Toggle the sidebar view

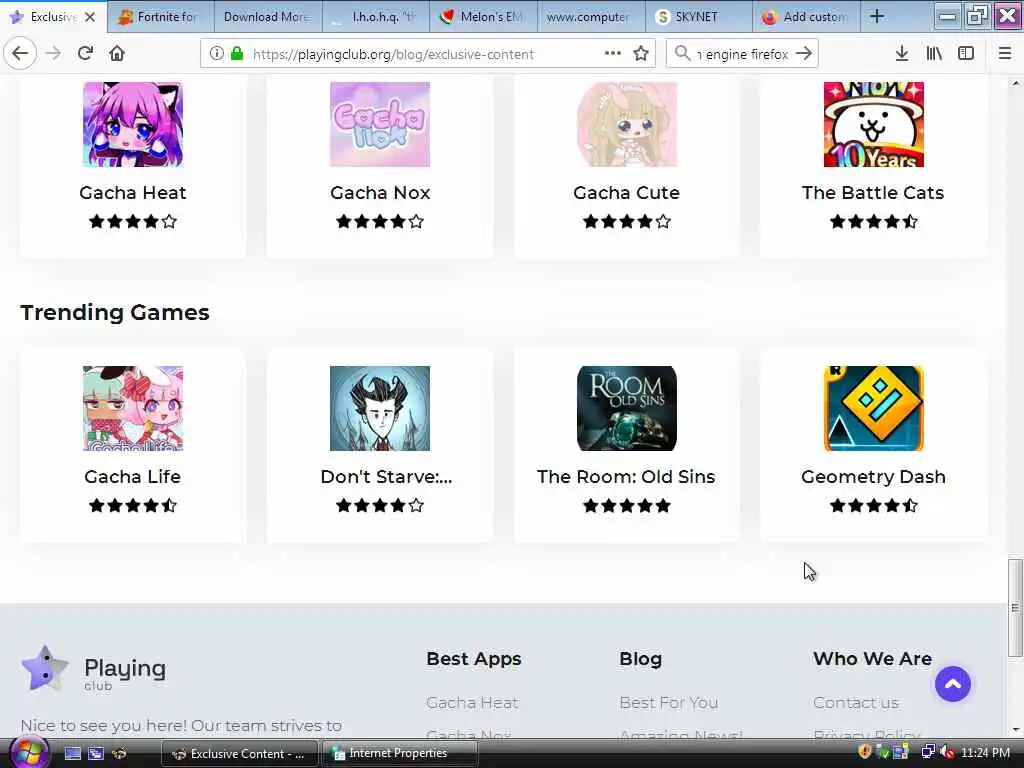966,54
